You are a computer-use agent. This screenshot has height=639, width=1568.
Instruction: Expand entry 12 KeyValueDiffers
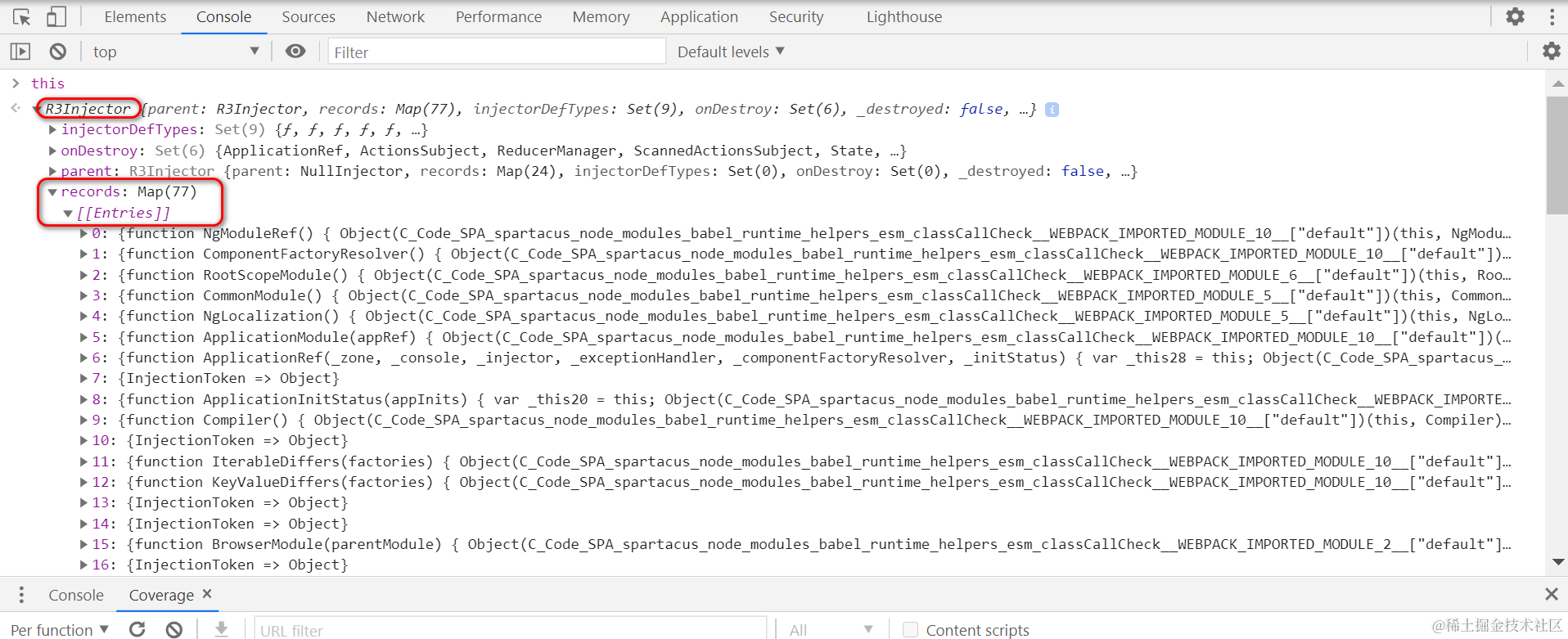[83, 482]
